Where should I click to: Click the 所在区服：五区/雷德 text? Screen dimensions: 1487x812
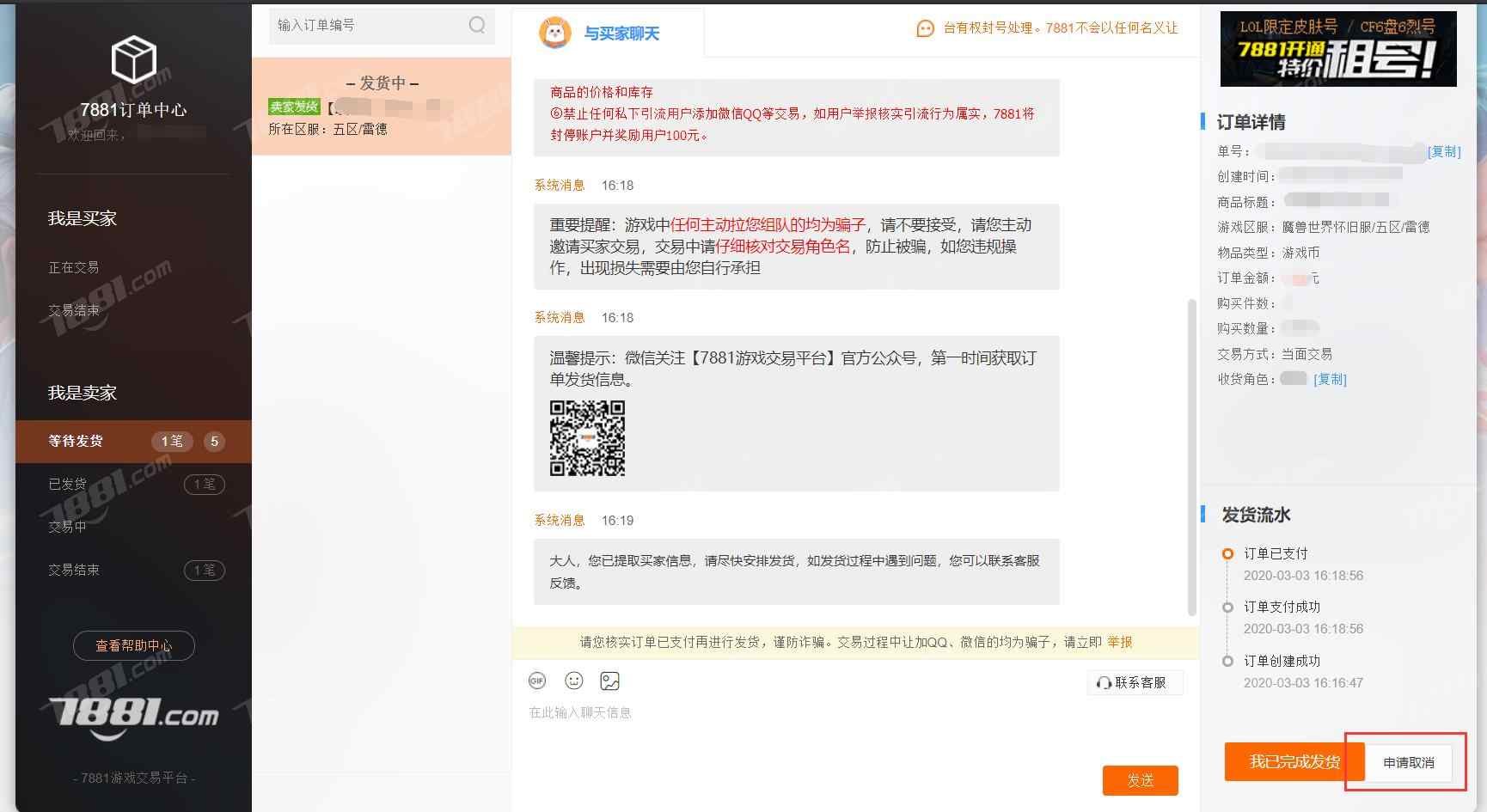(327, 129)
